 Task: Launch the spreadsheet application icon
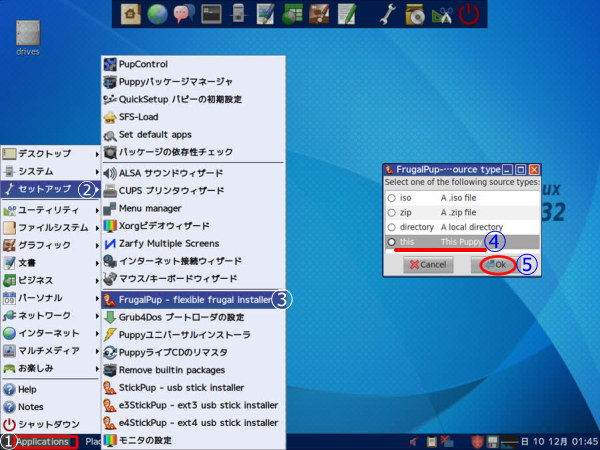pos(292,14)
